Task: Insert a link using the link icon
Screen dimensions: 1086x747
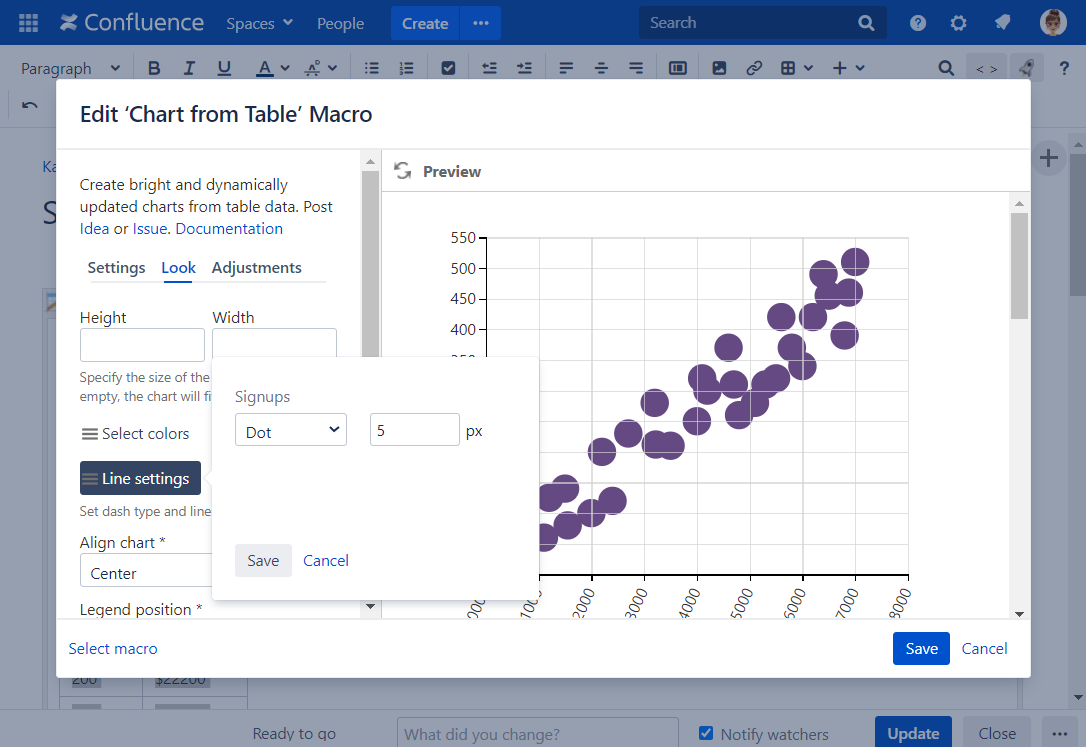Action: (754, 67)
